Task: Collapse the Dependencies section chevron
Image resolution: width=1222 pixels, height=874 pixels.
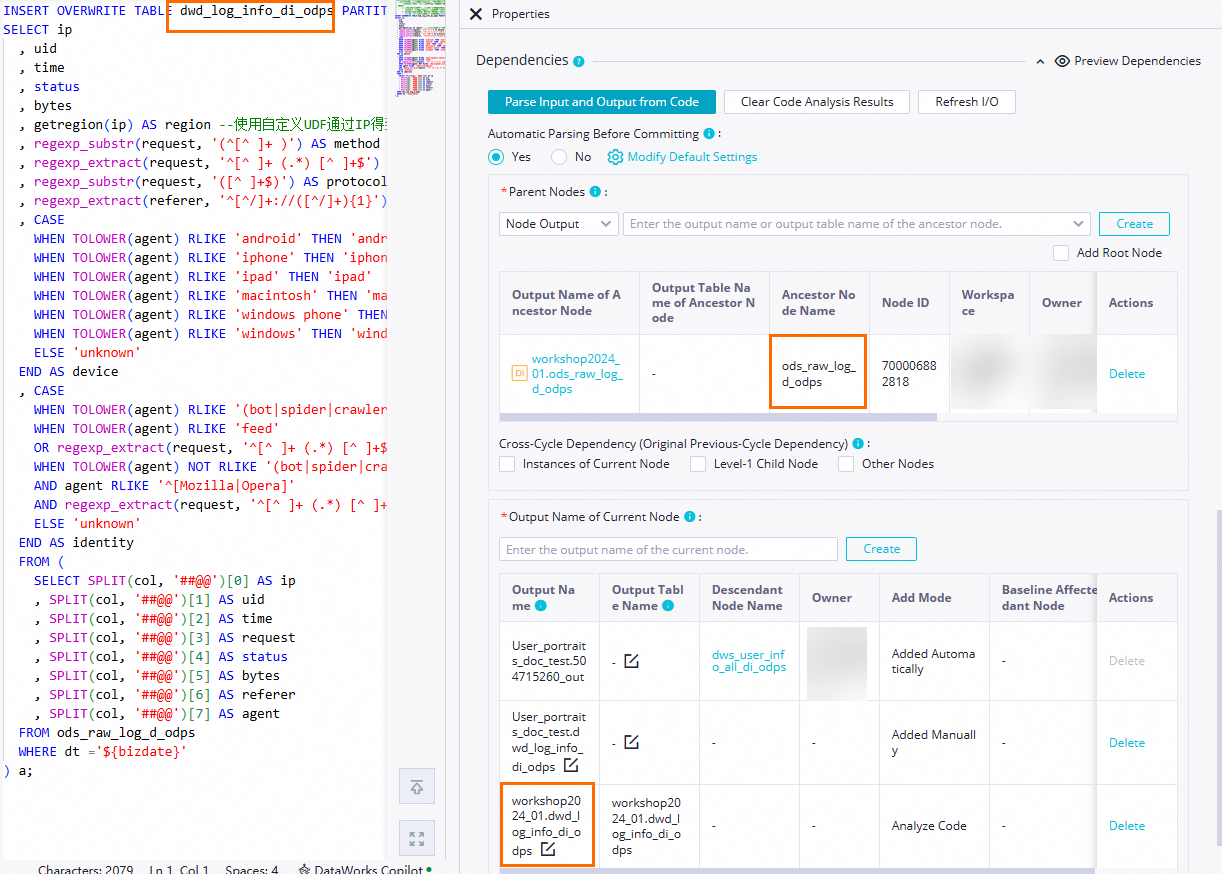Action: pos(1040,61)
